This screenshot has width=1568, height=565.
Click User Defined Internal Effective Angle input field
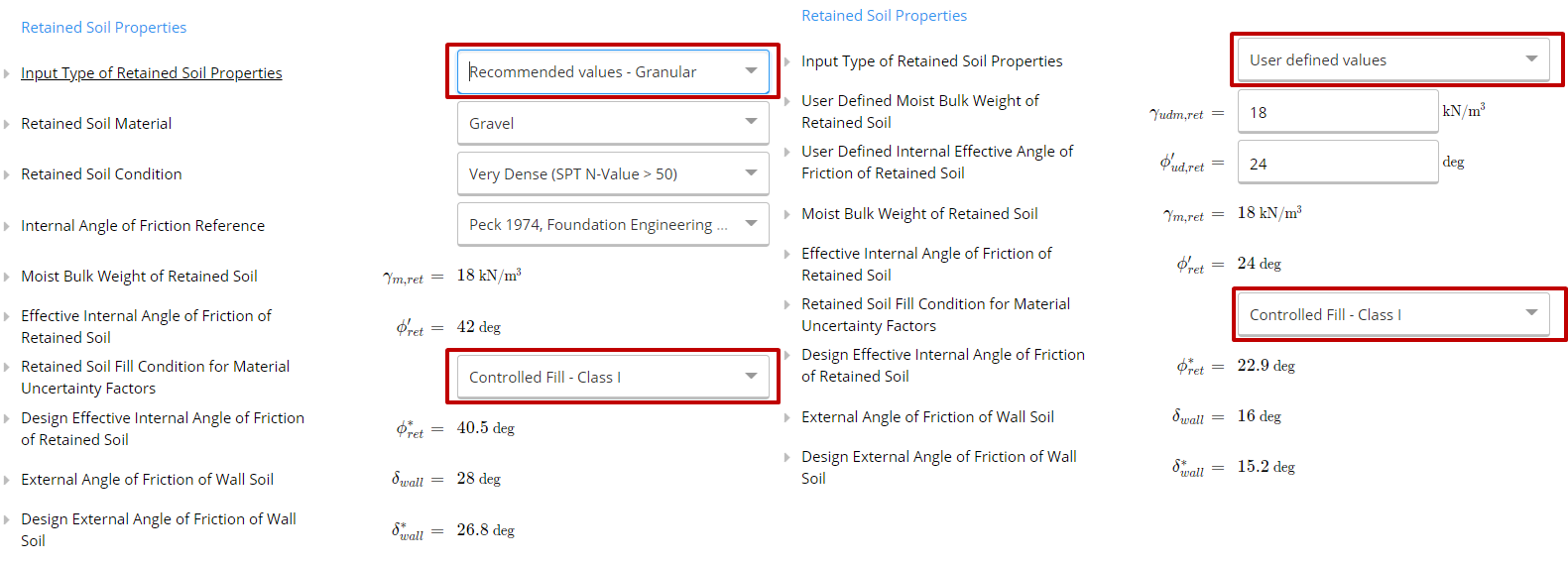pos(1336,164)
